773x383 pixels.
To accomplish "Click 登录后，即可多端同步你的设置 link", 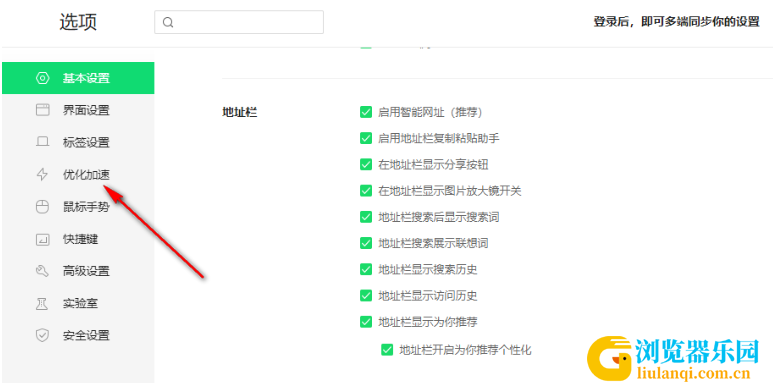I will [676, 22].
